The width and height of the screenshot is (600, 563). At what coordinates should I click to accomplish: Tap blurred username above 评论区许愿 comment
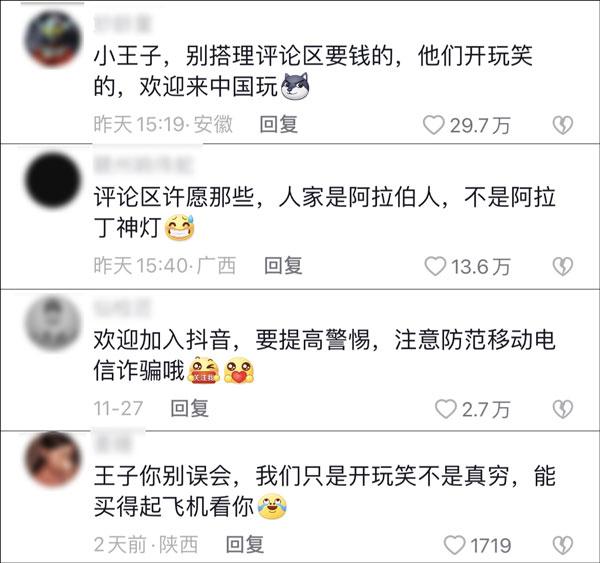(144, 165)
